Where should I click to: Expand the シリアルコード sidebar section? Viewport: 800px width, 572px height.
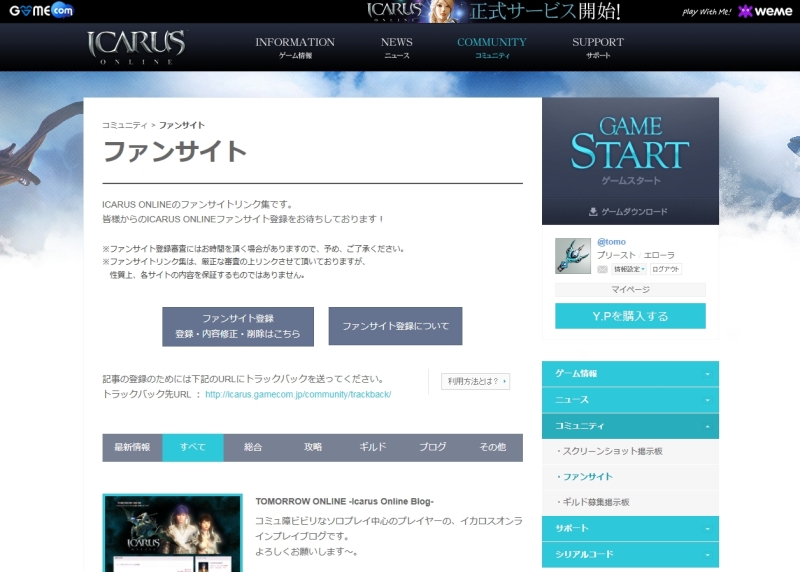click(x=631, y=555)
